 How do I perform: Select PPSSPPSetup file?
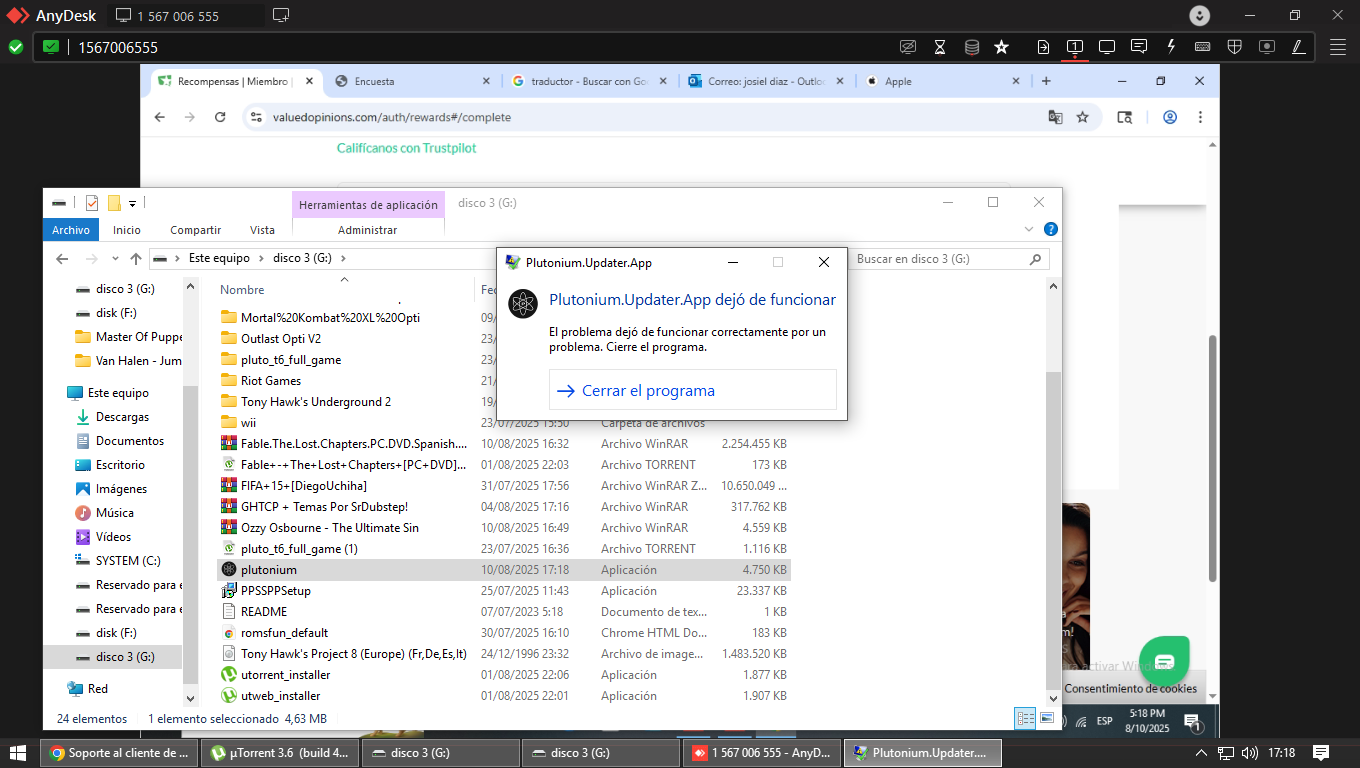(x=504, y=591)
